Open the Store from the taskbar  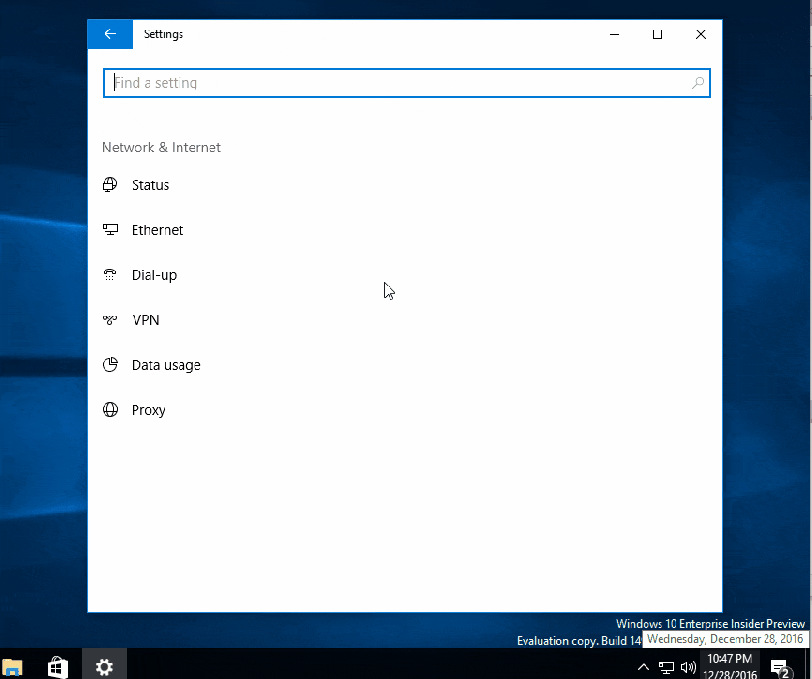58,666
